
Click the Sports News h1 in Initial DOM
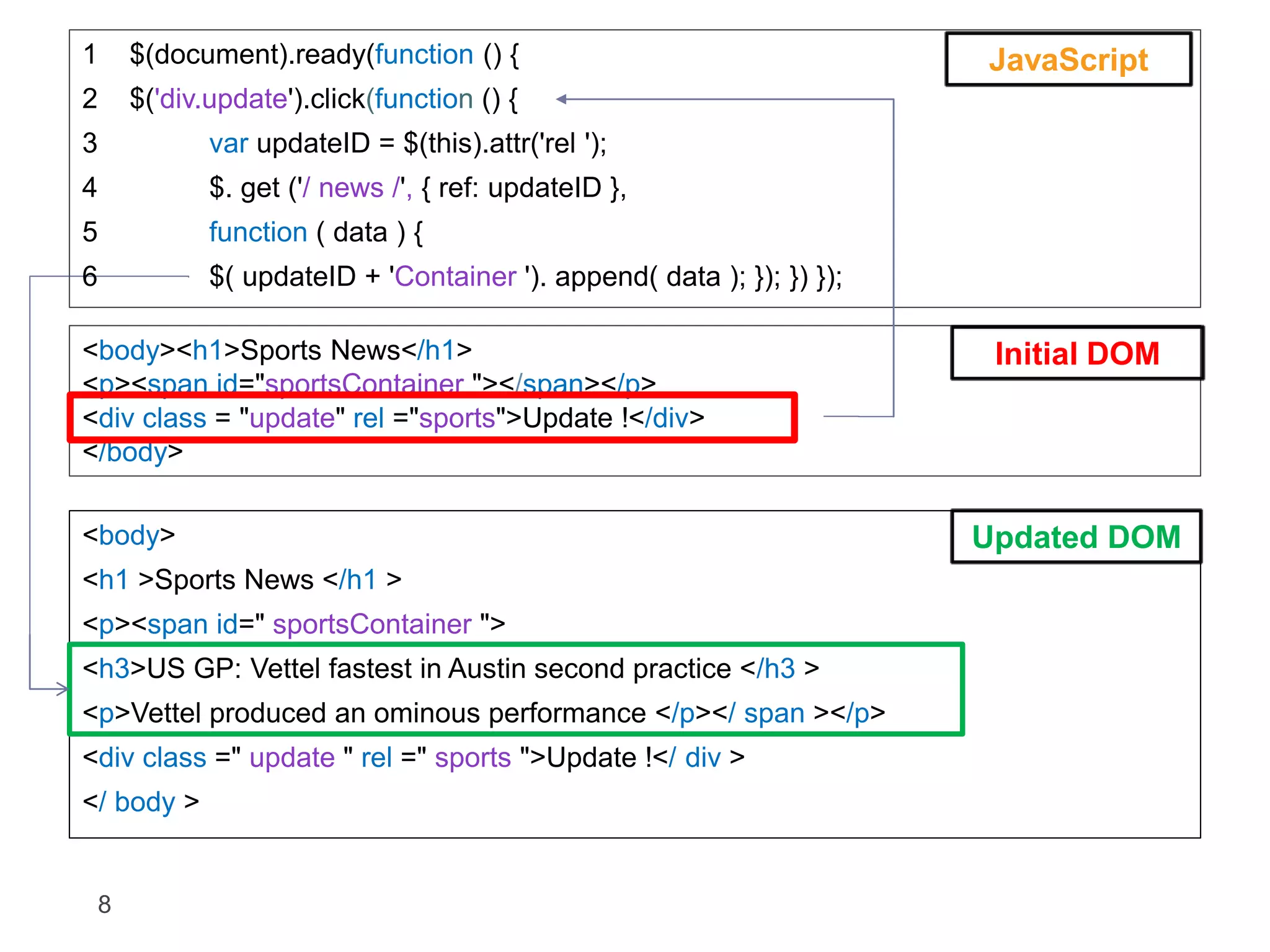320,350
